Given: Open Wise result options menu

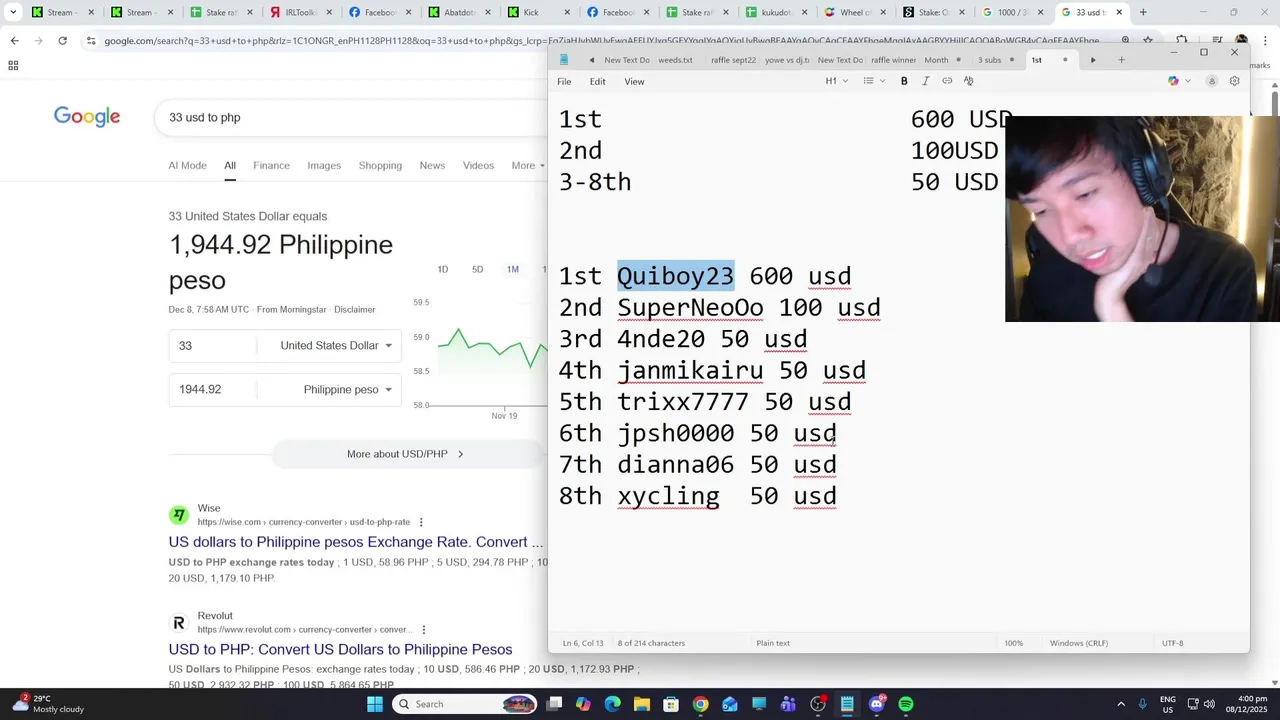Looking at the screenshot, I should 421,522.
